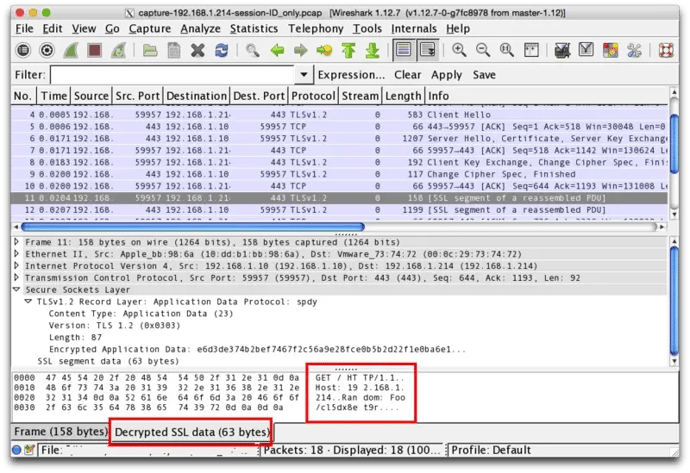Zoom in on packet text
This screenshot has height=473, width=690.
460,50
